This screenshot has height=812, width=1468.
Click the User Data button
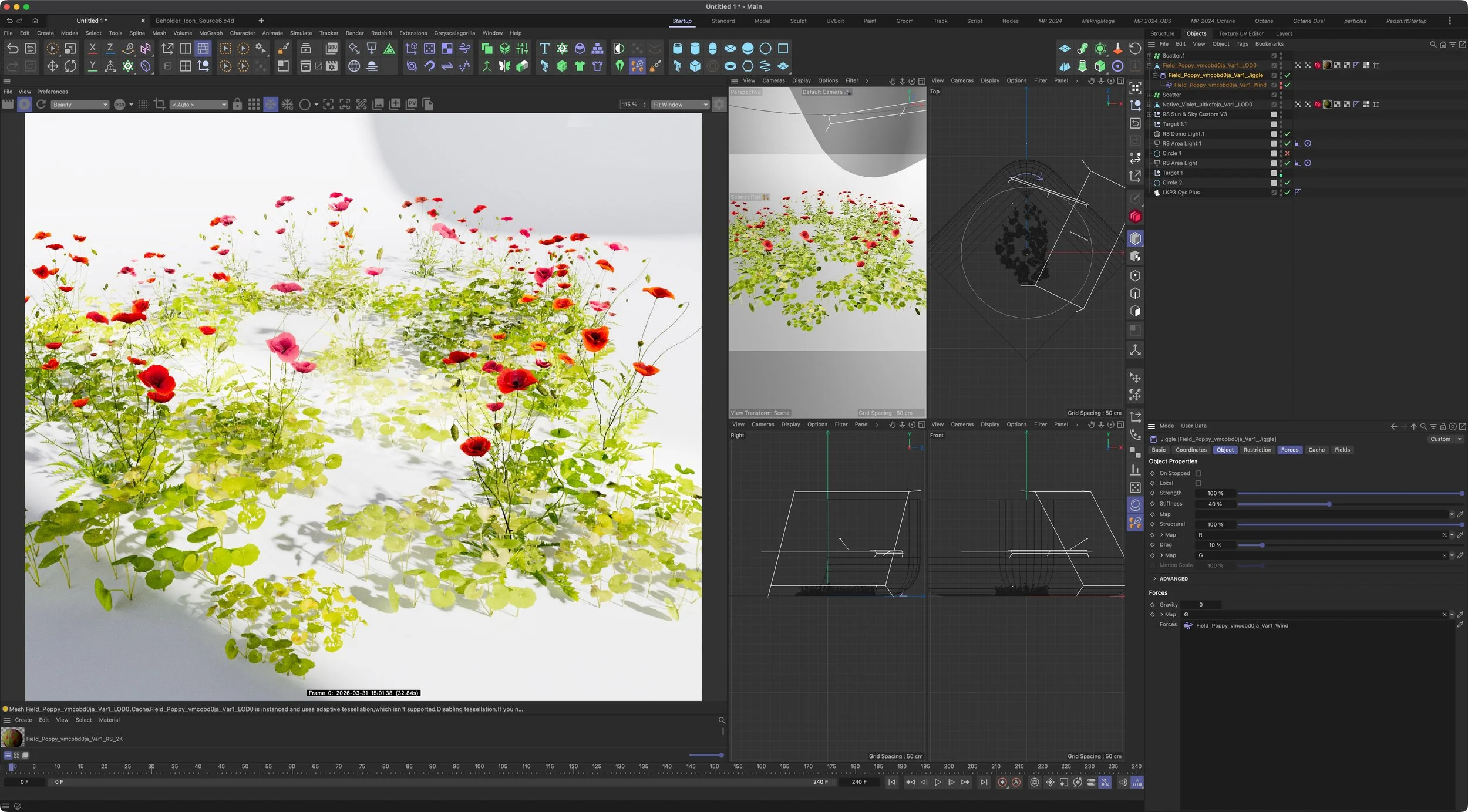tap(1193, 426)
